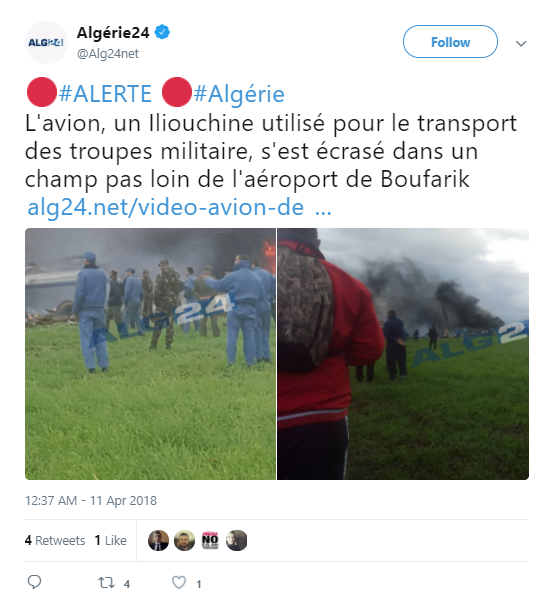Follow the Algérie24 account

(450, 42)
